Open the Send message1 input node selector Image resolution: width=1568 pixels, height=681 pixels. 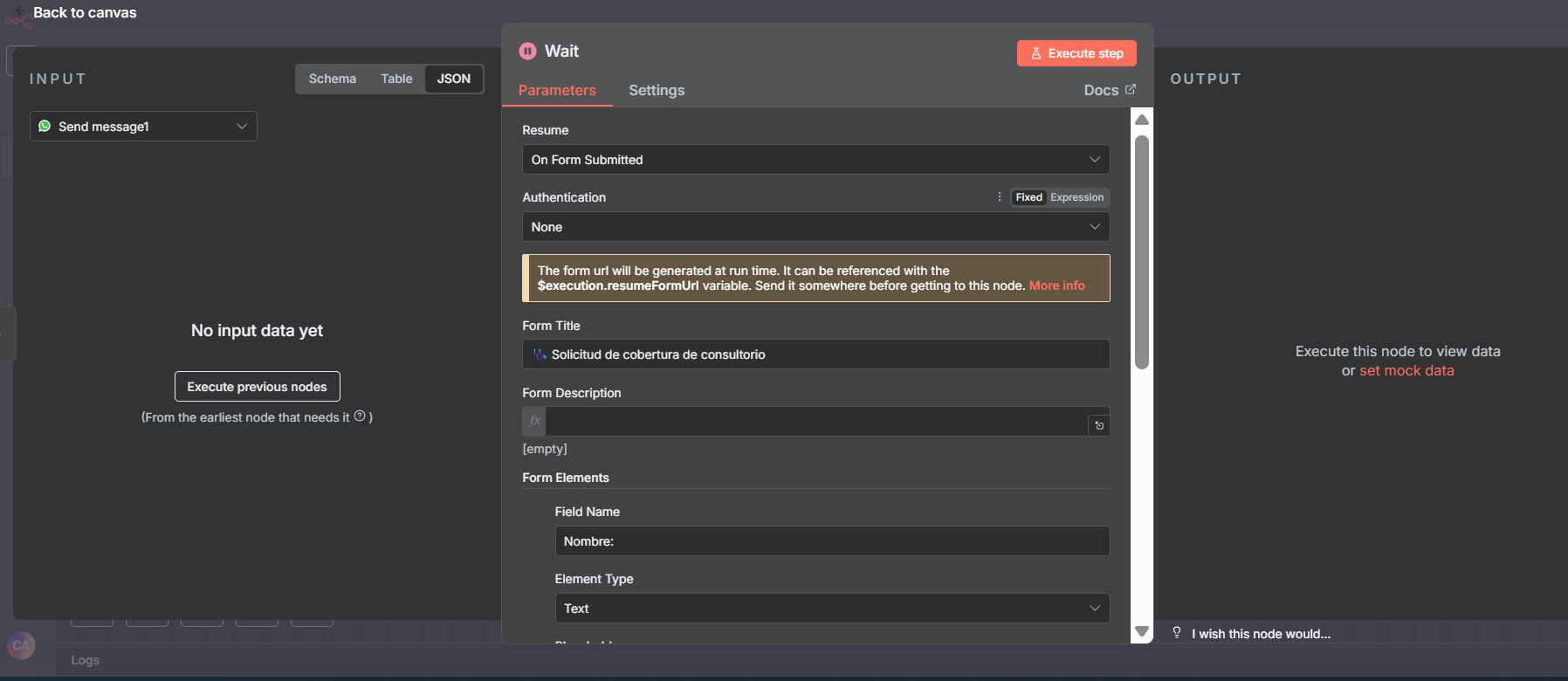pyautogui.click(x=143, y=127)
